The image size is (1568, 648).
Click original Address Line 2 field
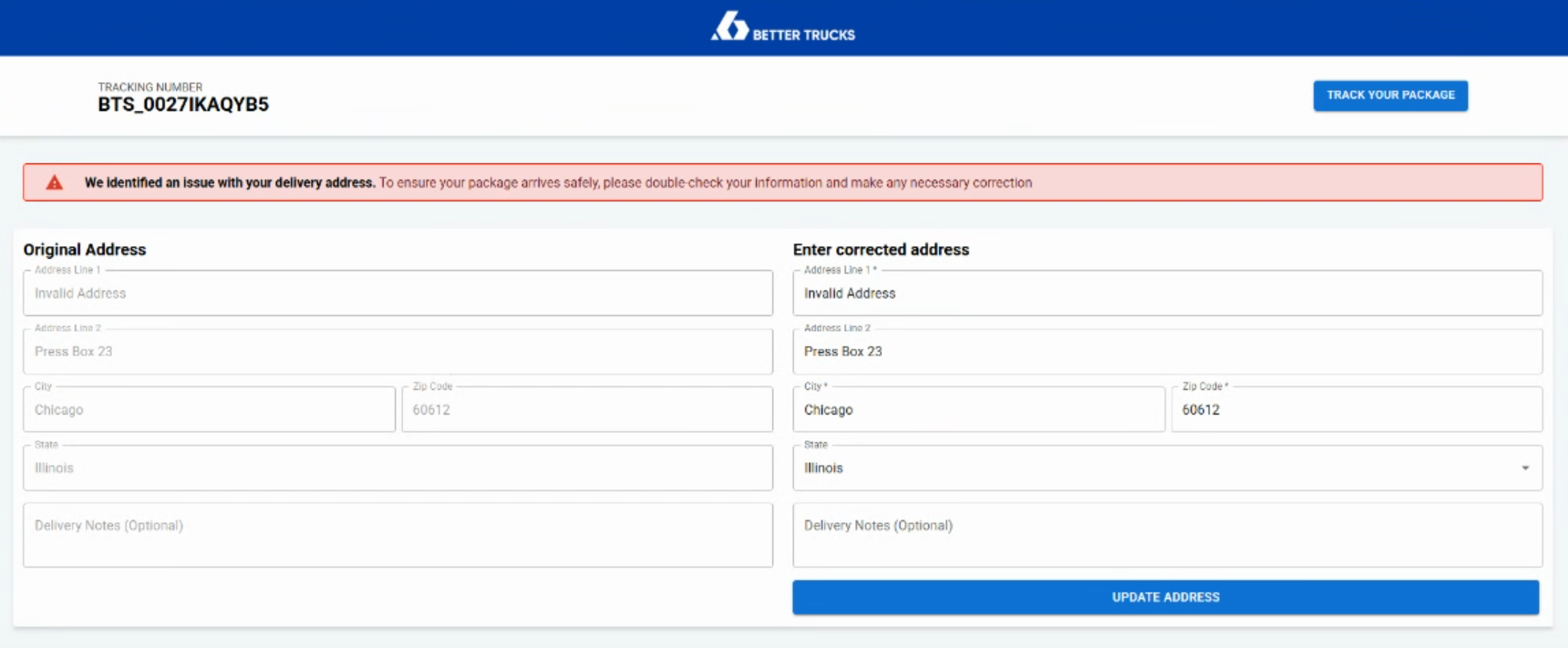397,352
